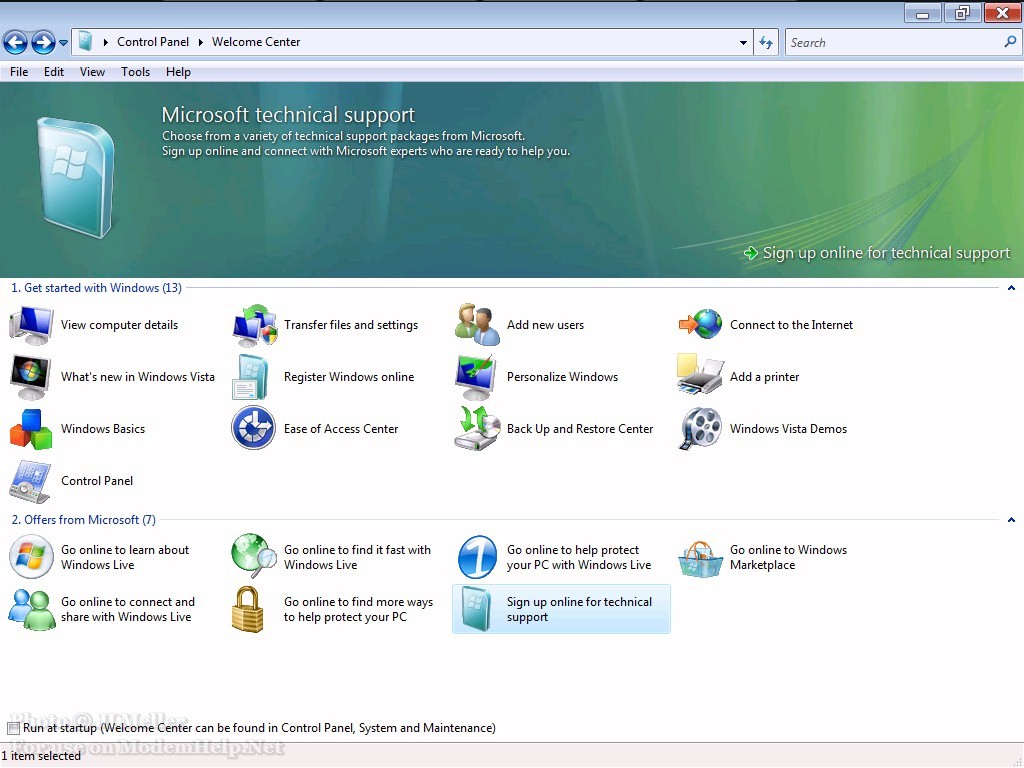
Task: Open the Register Windows online icon
Action: pyautogui.click(x=250, y=377)
